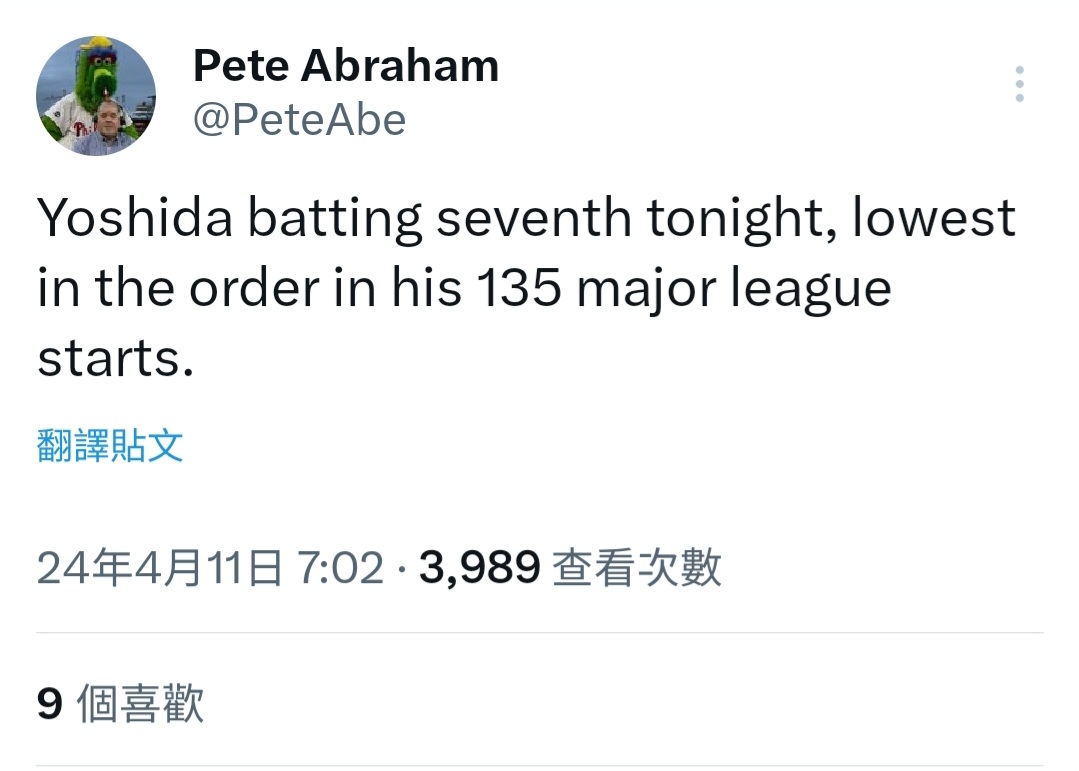Open the 個喜歡 likes list
Image resolution: width=1079 pixels, height=771 pixels.
[x=140, y=704]
